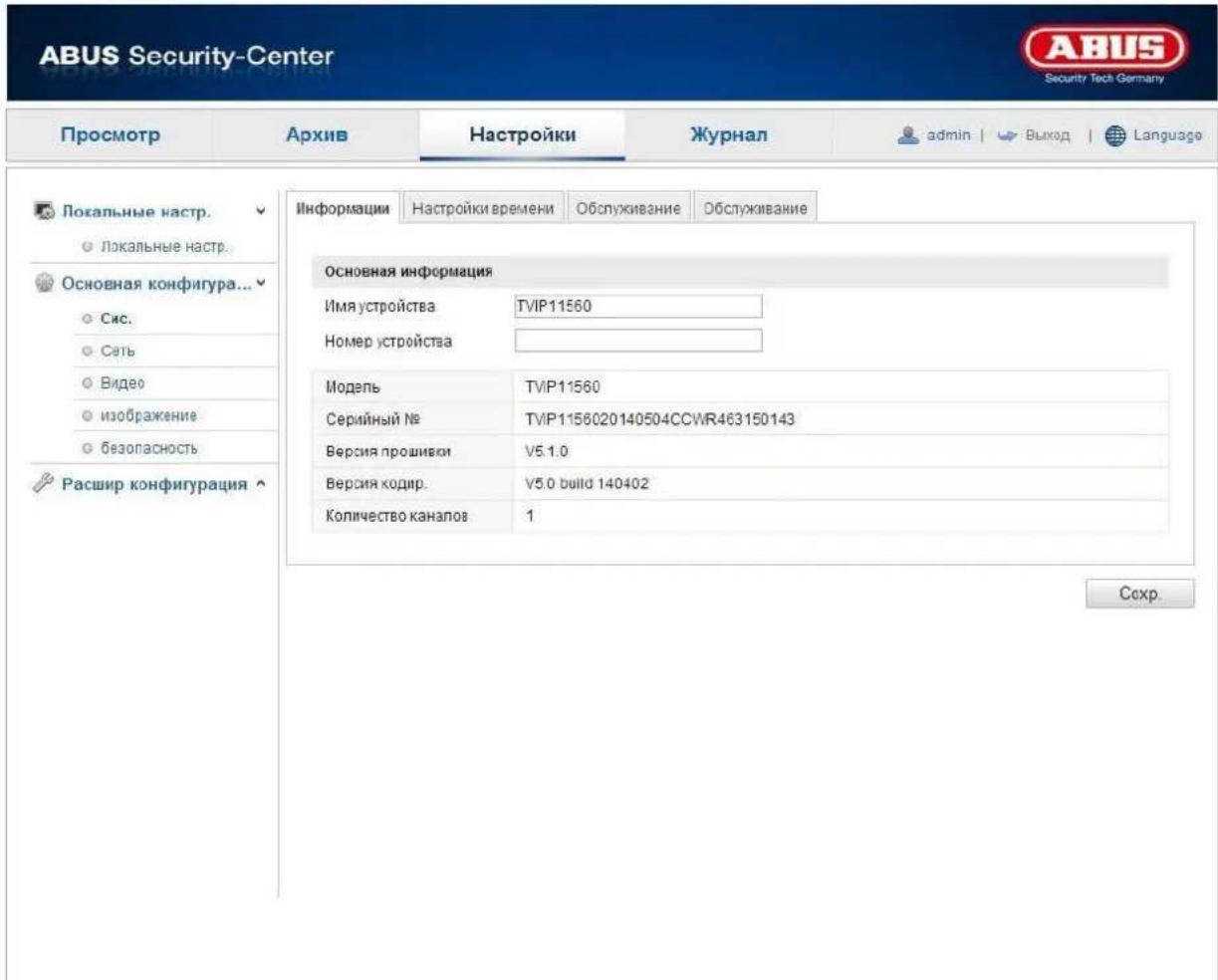Click the Количество каналов value 1
The width and height of the screenshot is (1218, 980).
tap(530, 517)
